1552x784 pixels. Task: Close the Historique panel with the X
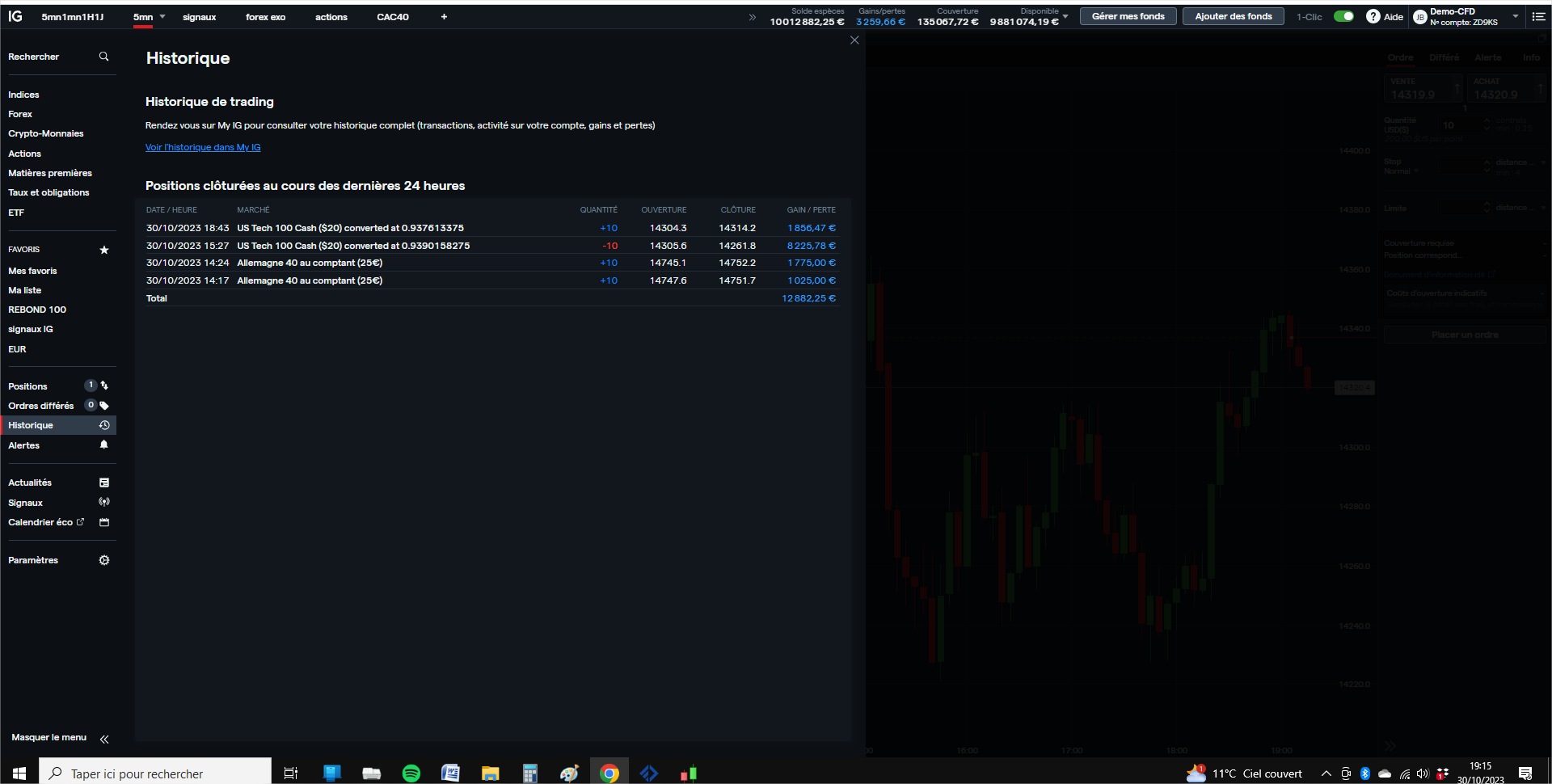tap(854, 40)
